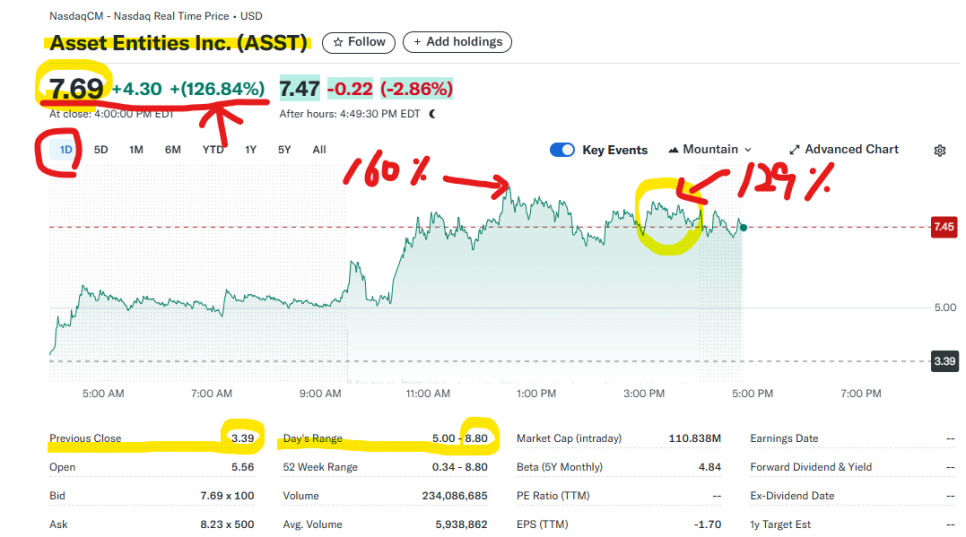Click the Ex-Dividend Date label
Viewport: 966px width, 537px height.
click(792, 496)
